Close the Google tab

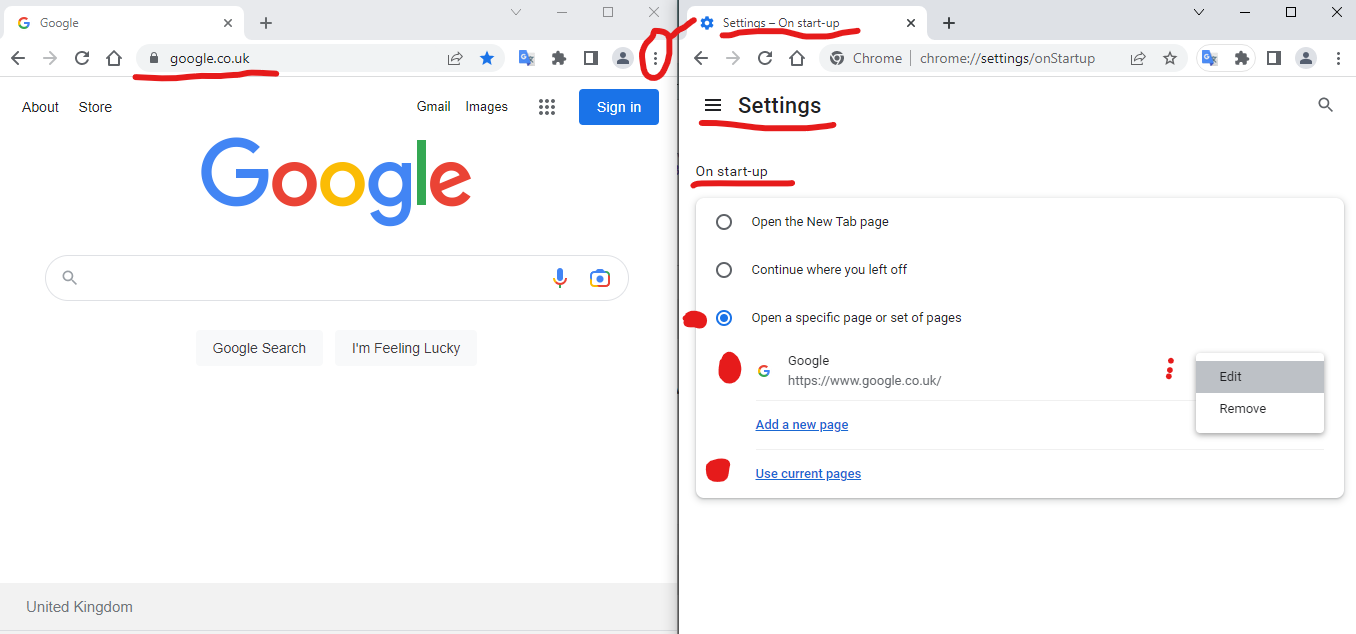coord(228,23)
